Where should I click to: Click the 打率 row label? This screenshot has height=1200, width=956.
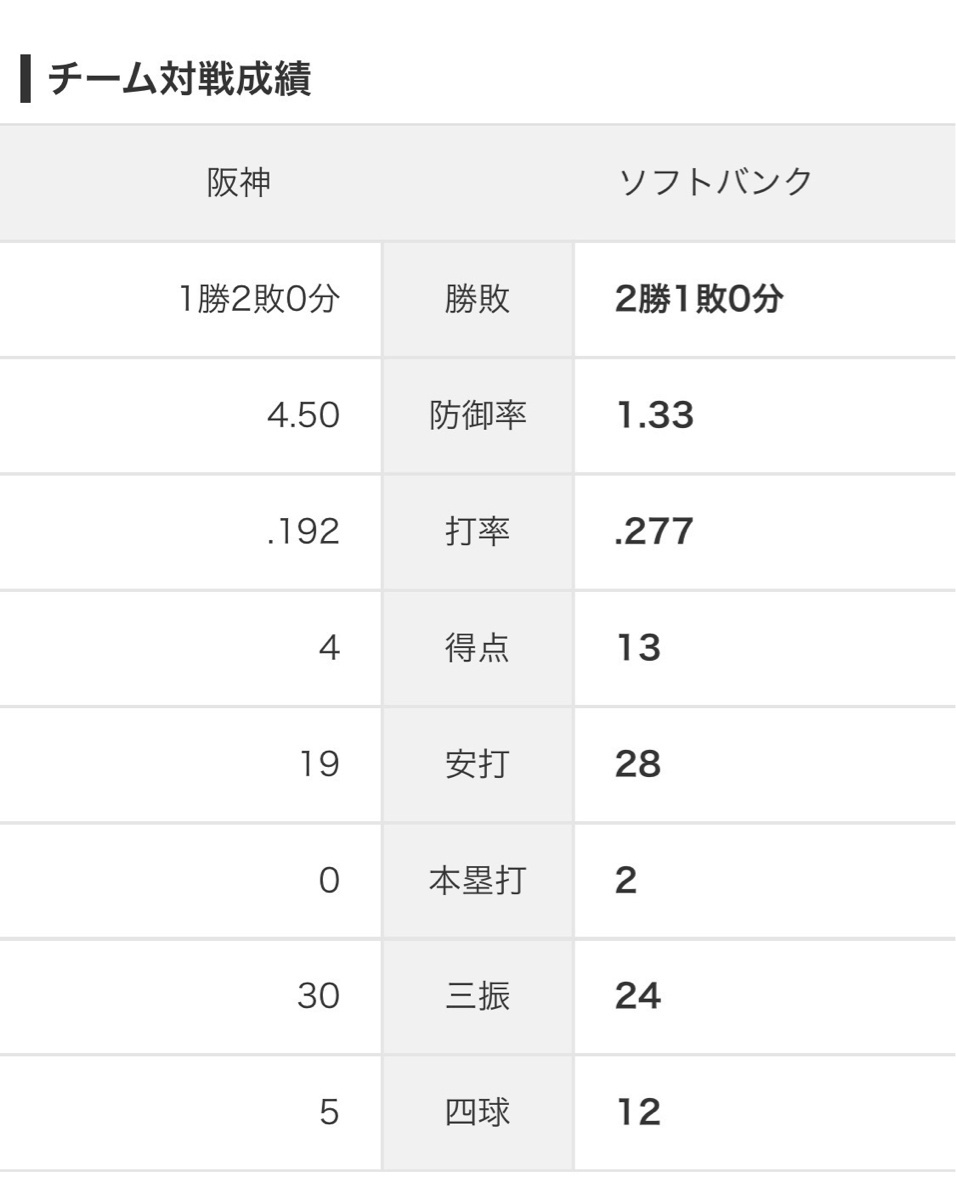[x=477, y=532]
